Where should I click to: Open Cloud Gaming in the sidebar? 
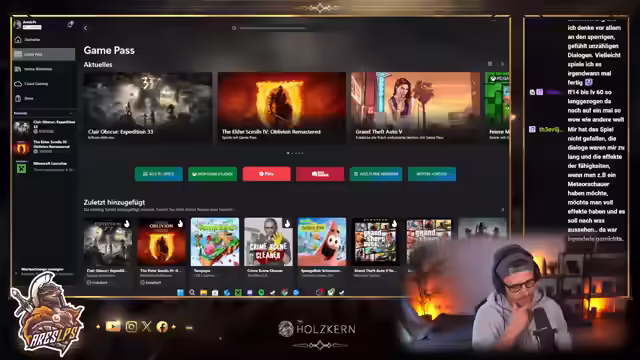point(44,84)
